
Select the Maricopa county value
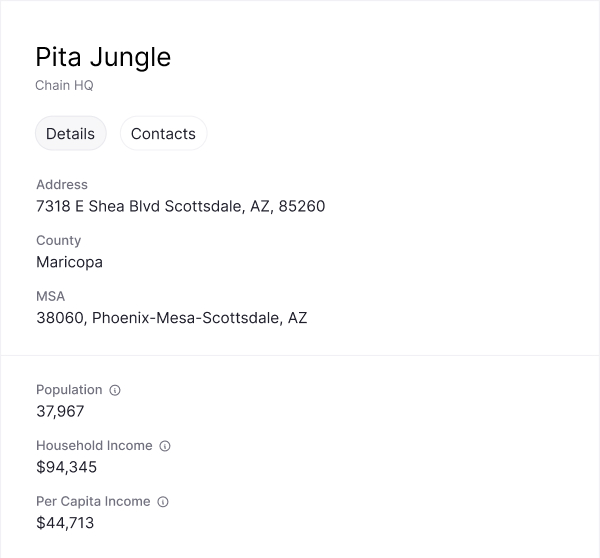coord(69,262)
